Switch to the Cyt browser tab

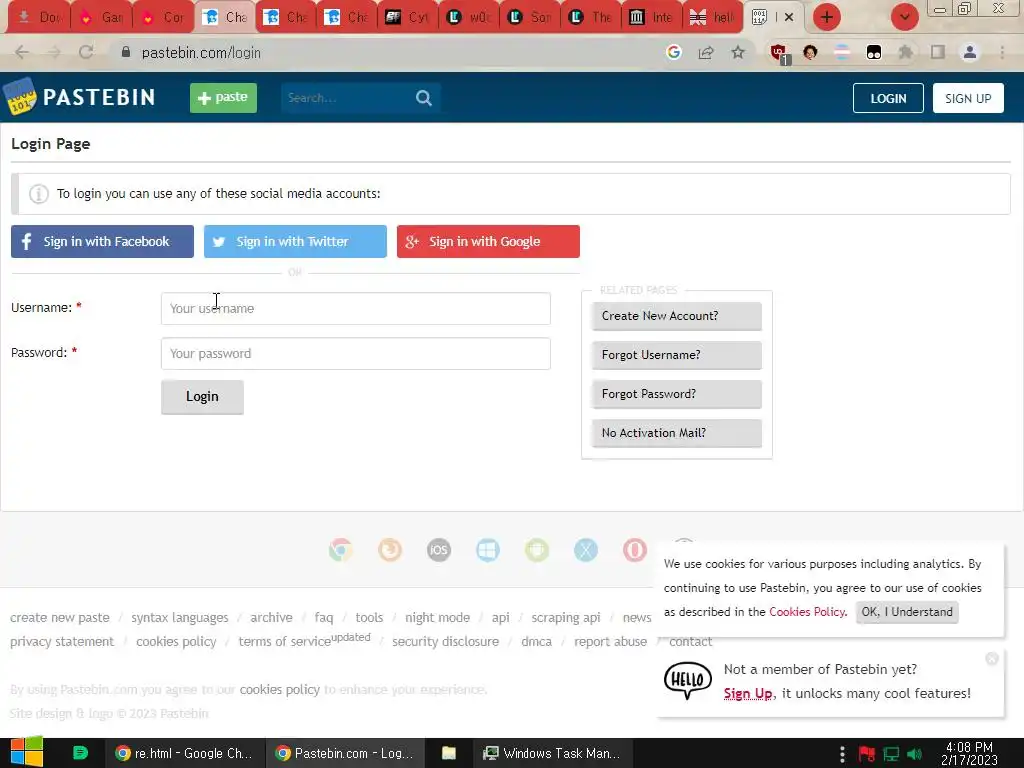click(x=407, y=18)
